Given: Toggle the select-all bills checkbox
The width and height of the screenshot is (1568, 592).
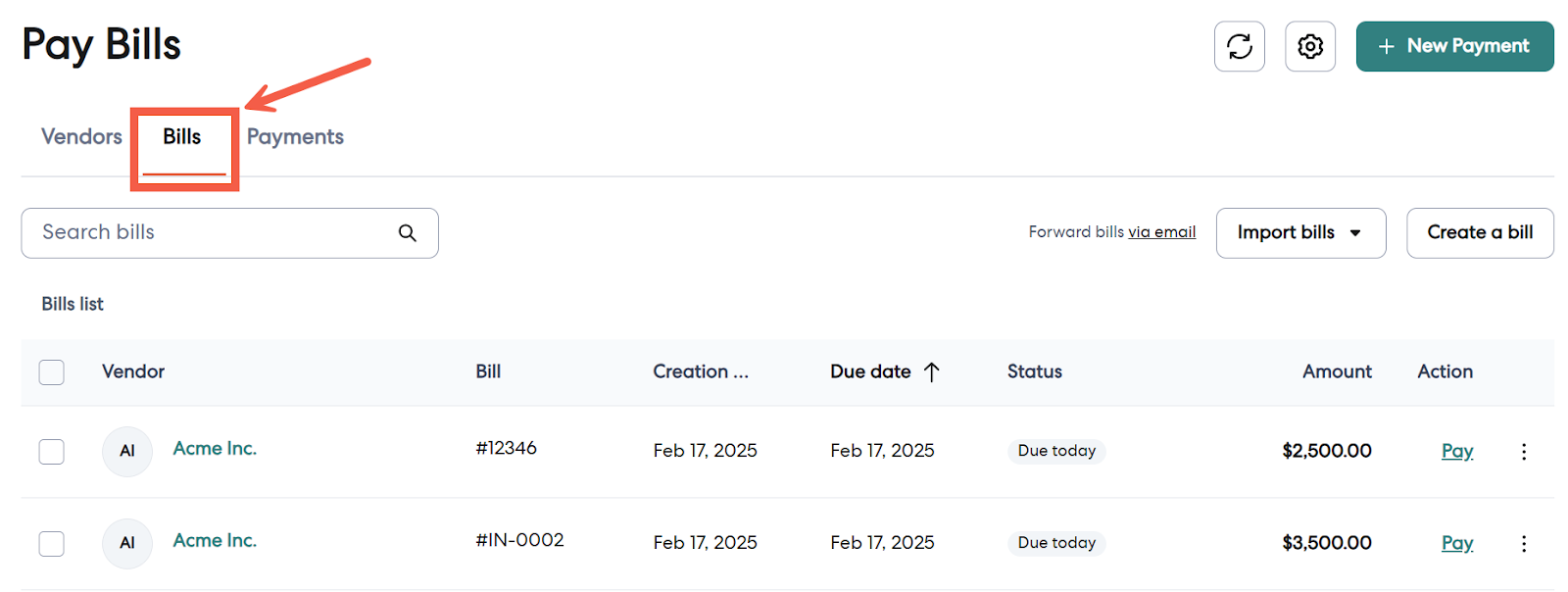Looking at the screenshot, I should 52,372.
